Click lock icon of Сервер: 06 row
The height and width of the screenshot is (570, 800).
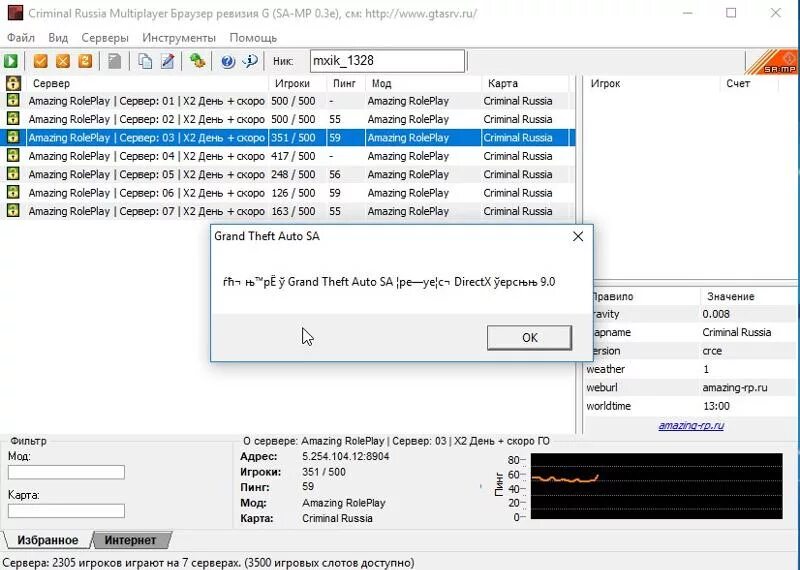click(x=13, y=192)
